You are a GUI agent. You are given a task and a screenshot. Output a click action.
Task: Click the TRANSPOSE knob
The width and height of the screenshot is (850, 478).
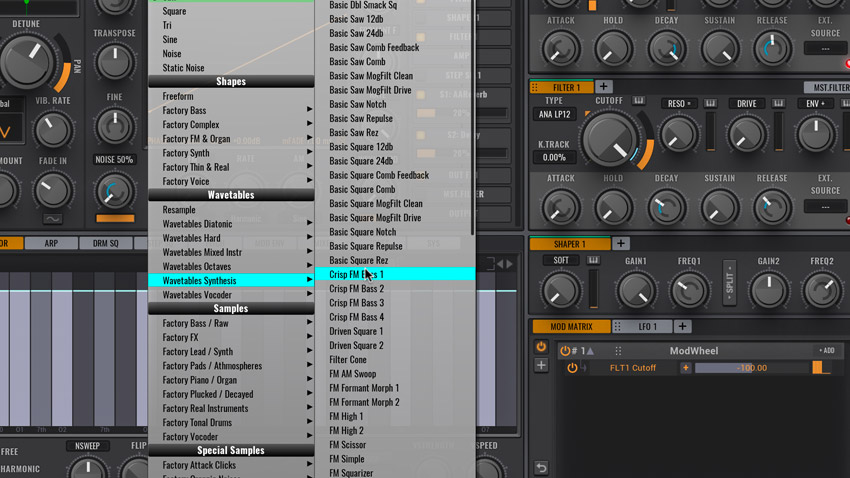point(114,62)
